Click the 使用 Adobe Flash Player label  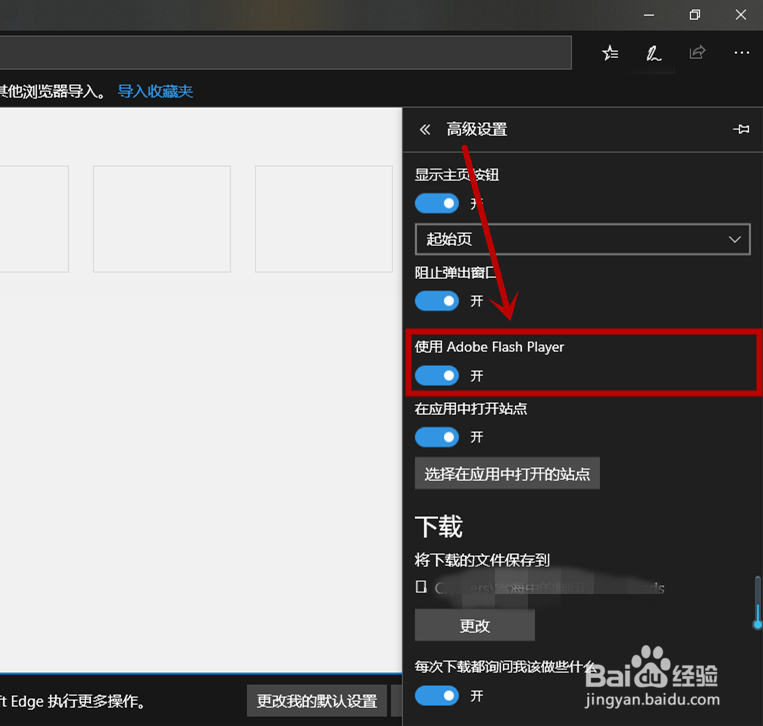tap(489, 347)
